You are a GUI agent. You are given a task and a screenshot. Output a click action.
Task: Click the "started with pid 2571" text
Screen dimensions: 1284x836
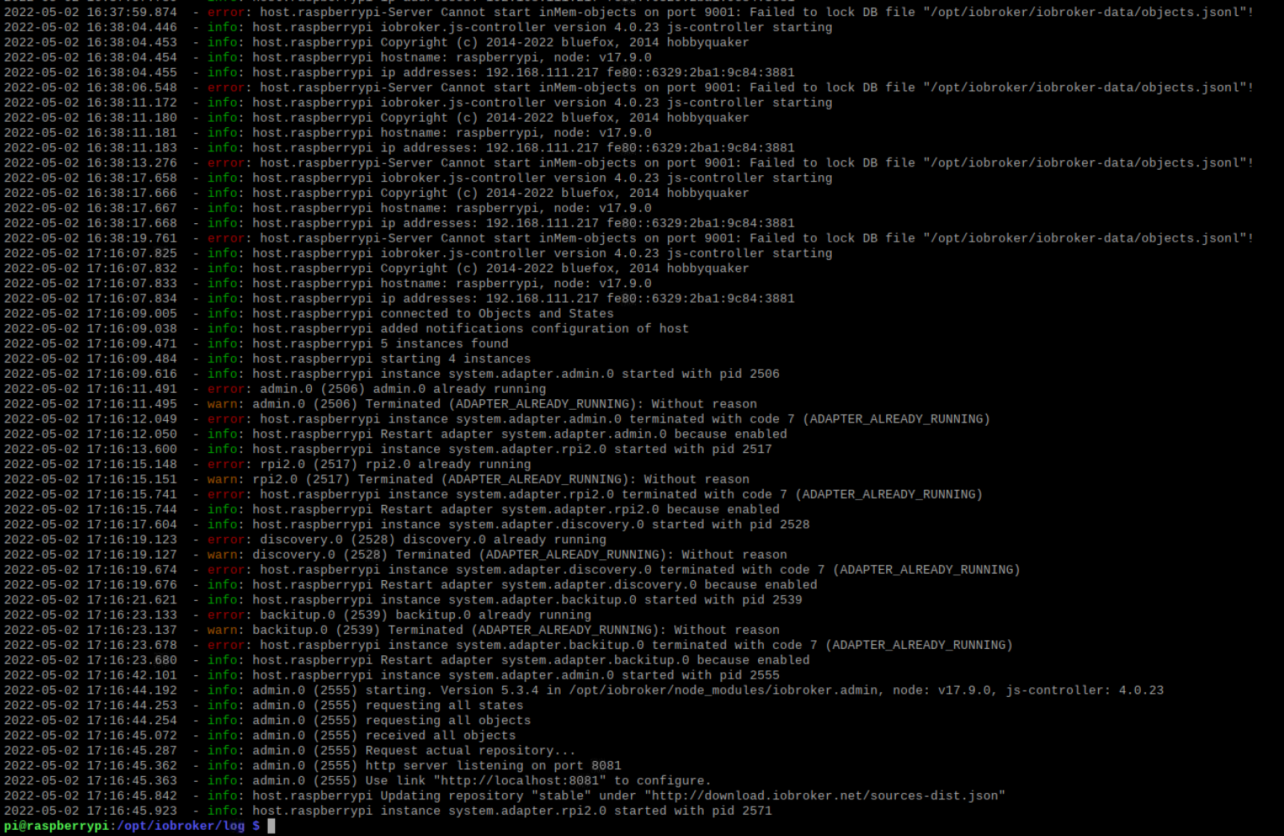tap(693, 811)
